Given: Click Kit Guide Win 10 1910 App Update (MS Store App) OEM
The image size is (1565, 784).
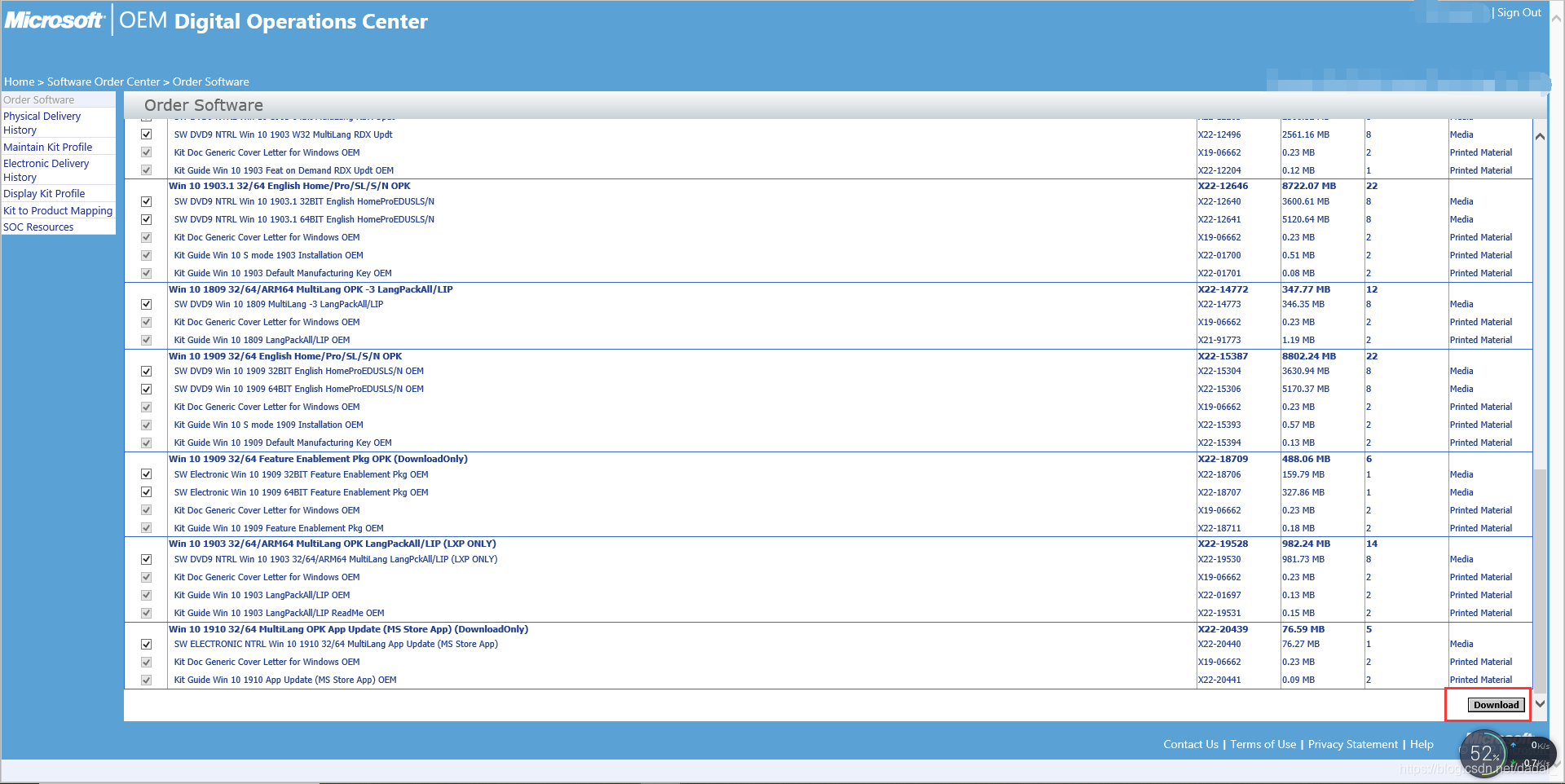Looking at the screenshot, I should 285,680.
